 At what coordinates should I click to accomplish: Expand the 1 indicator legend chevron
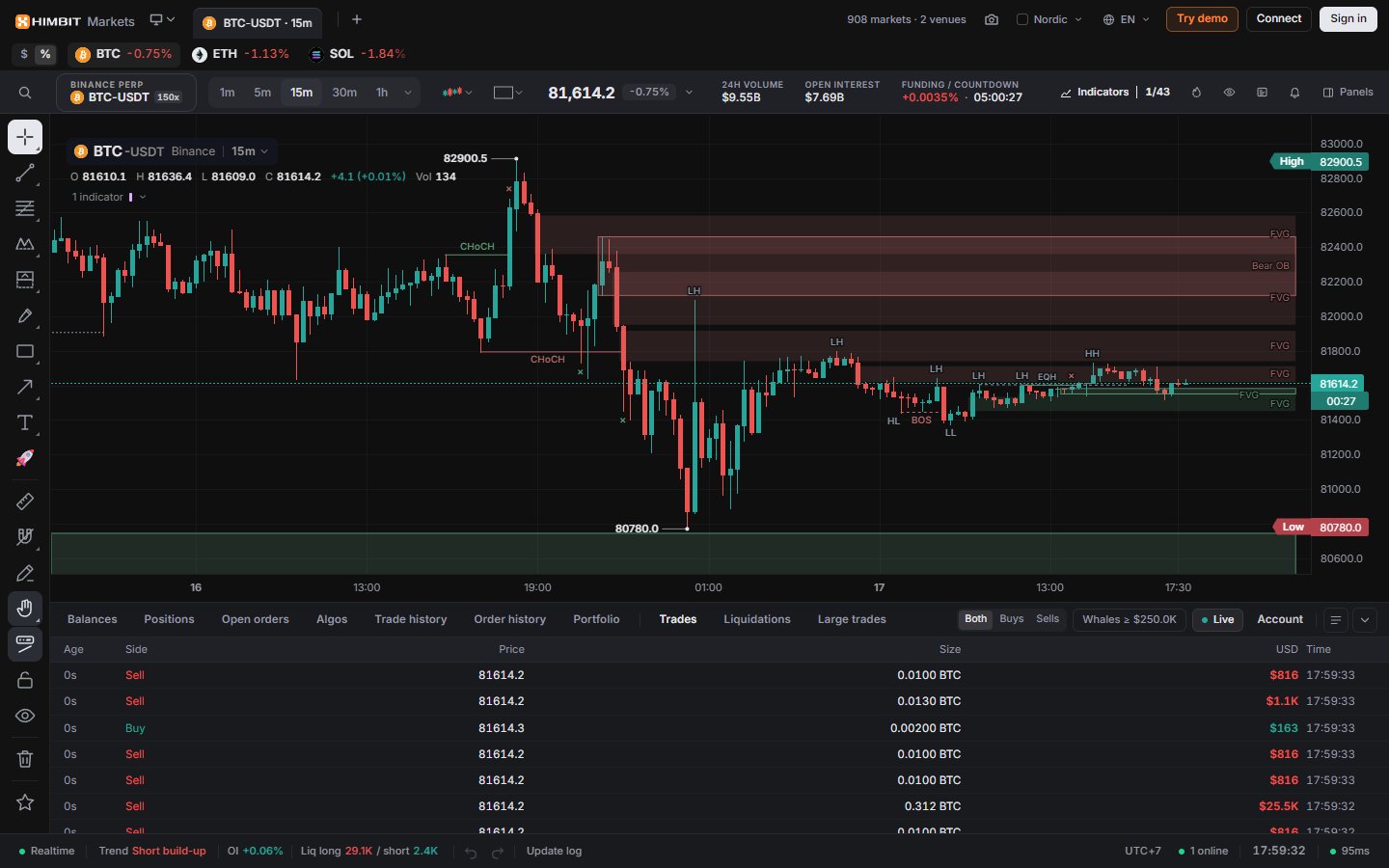pos(143,197)
